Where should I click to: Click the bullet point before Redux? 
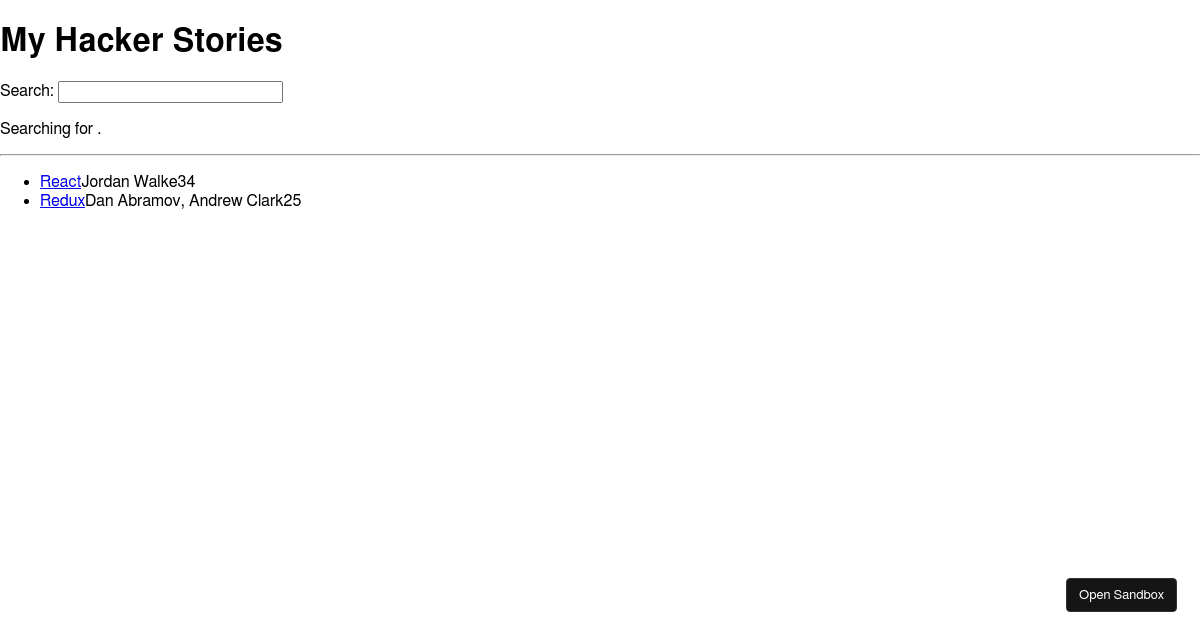pyautogui.click(x=27, y=201)
